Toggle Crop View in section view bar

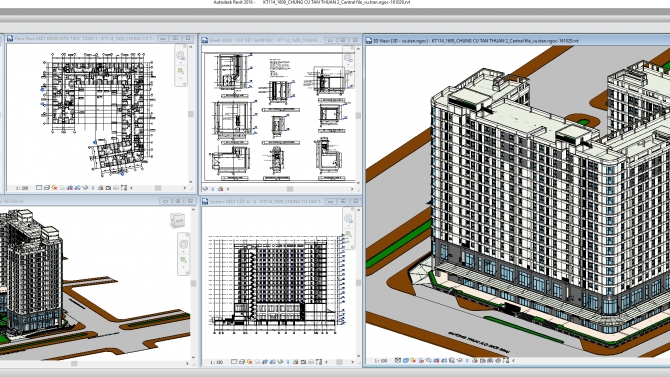pyautogui.click(x=265, y=362)
